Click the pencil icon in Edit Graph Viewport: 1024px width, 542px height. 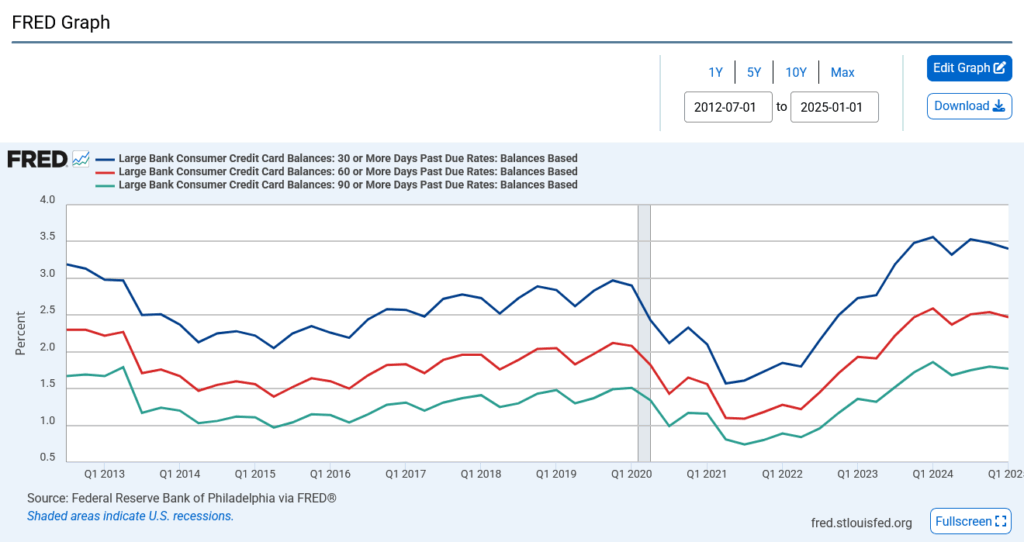(999, 68)
